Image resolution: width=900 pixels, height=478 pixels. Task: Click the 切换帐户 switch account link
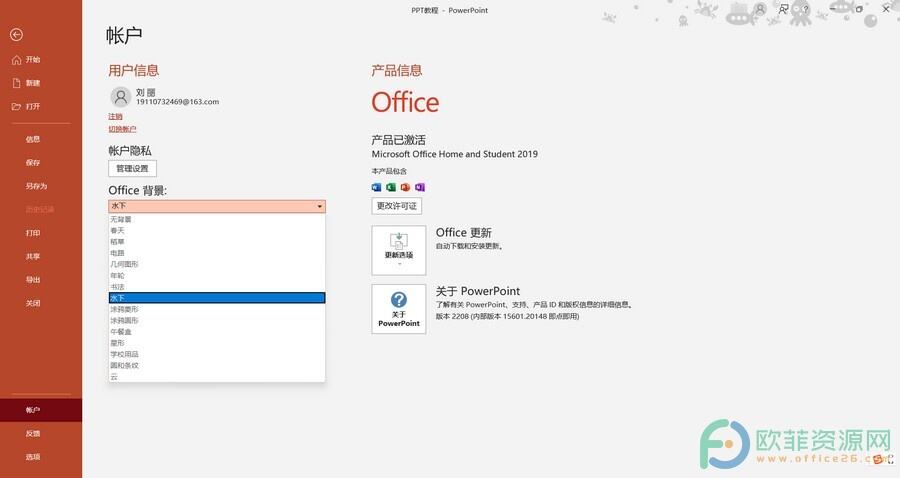coord(122,129)
